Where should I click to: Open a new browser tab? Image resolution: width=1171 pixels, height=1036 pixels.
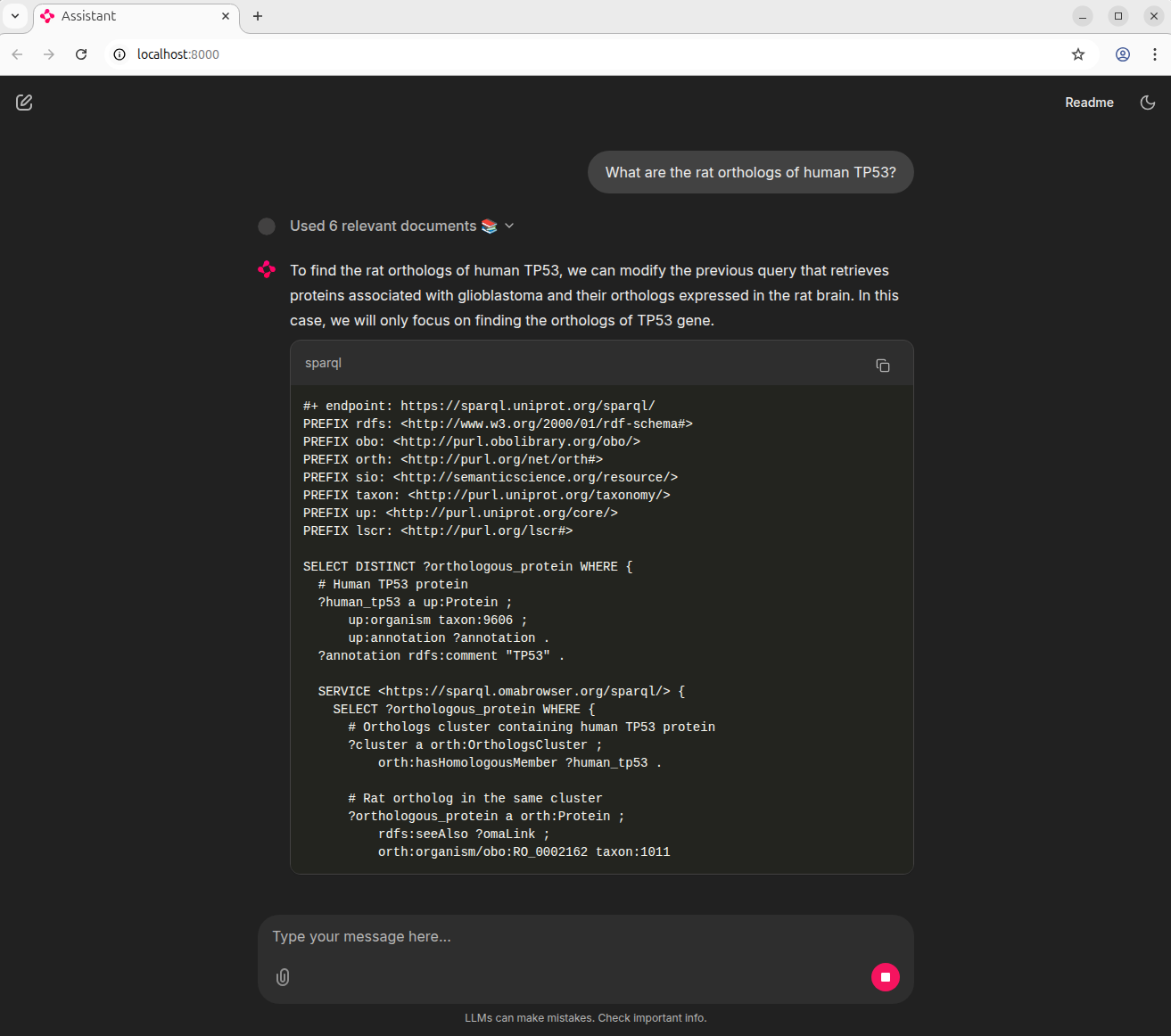[x=258, y=16]
